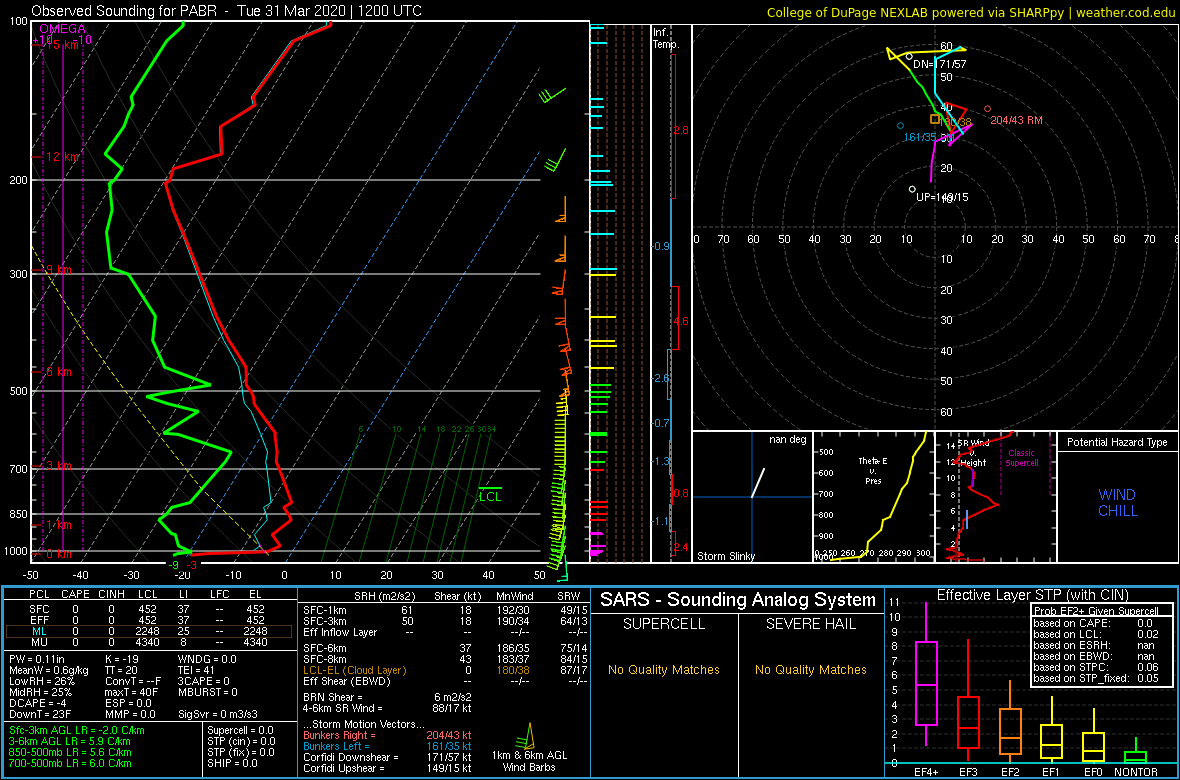
Task: Click the DCAPE = -4 value
Action: pos(36,702)
